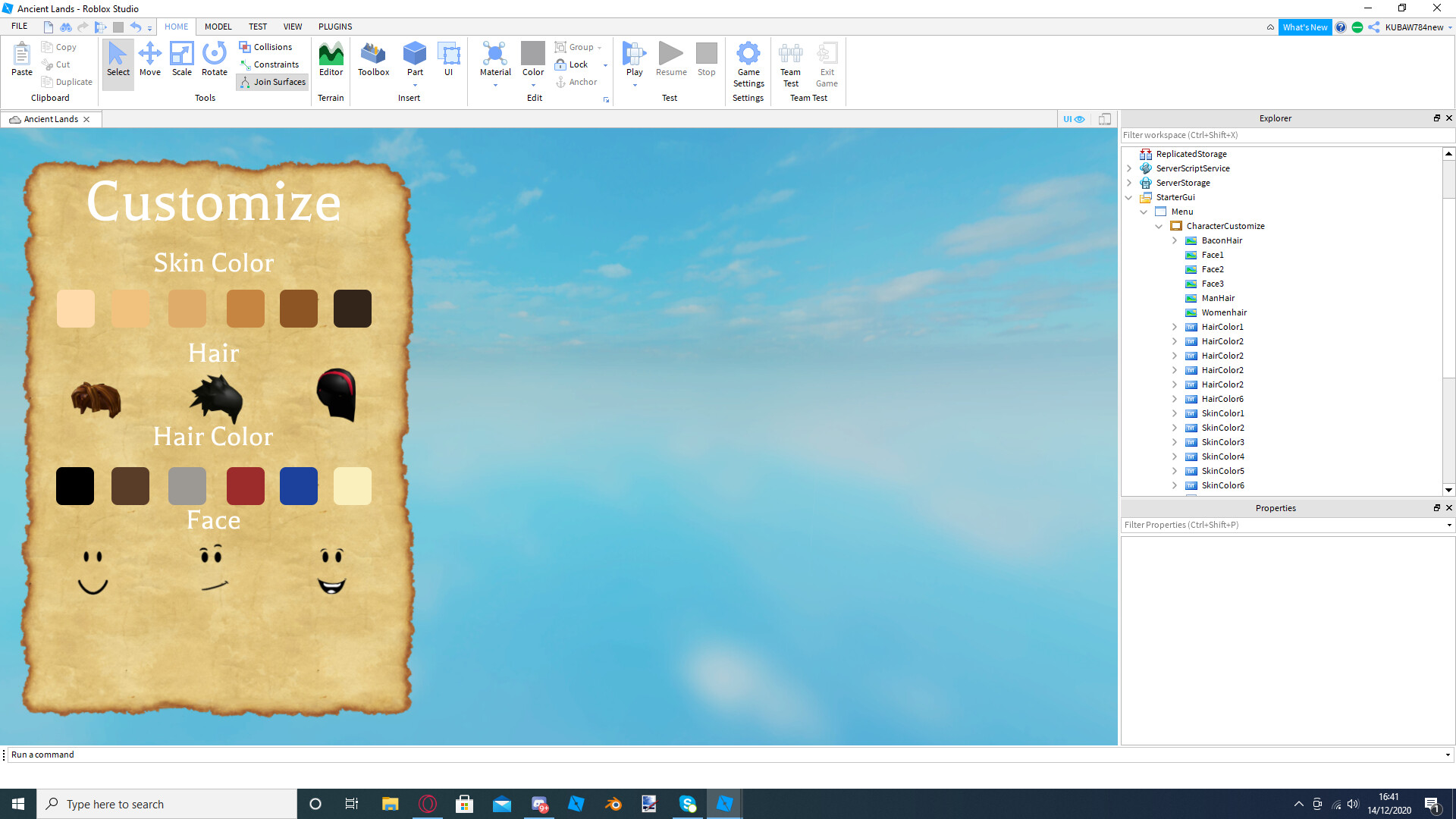
Task: Open the FILE menu
Action: (x=20, y=26)
